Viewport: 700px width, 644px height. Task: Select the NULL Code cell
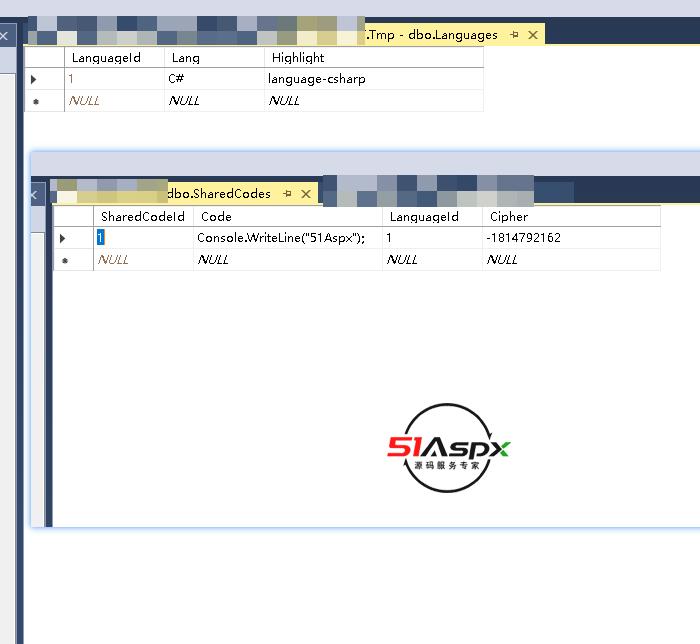[x=288, y=260]
